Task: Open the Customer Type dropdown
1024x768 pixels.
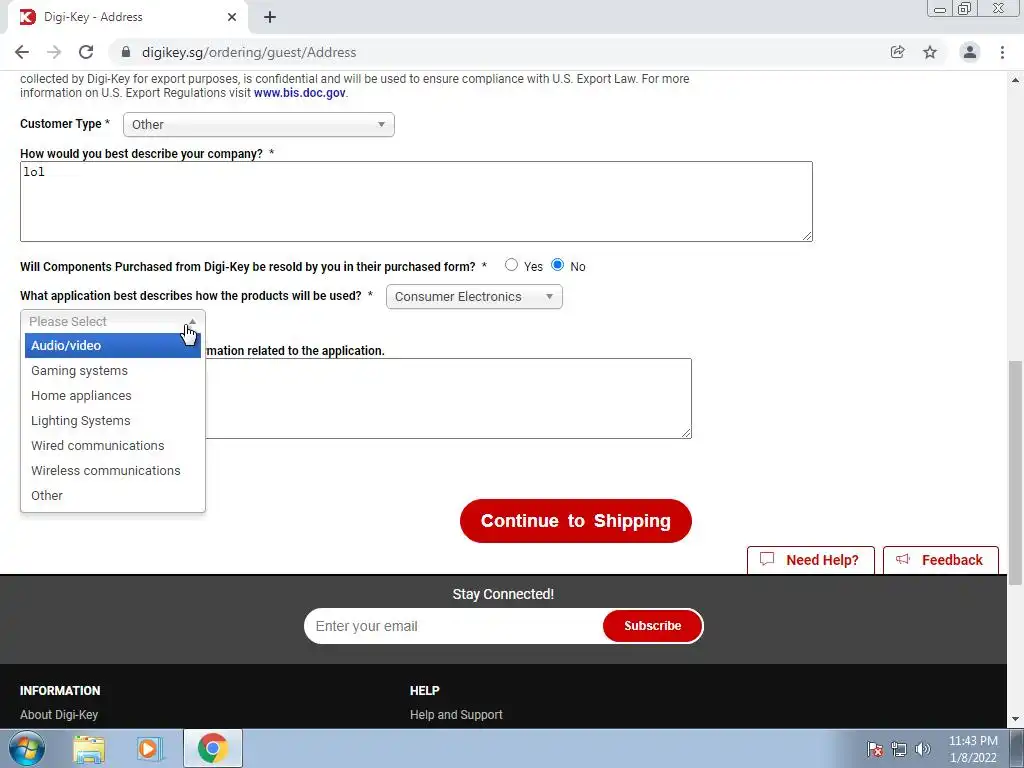Action: (x=259, y=125)
